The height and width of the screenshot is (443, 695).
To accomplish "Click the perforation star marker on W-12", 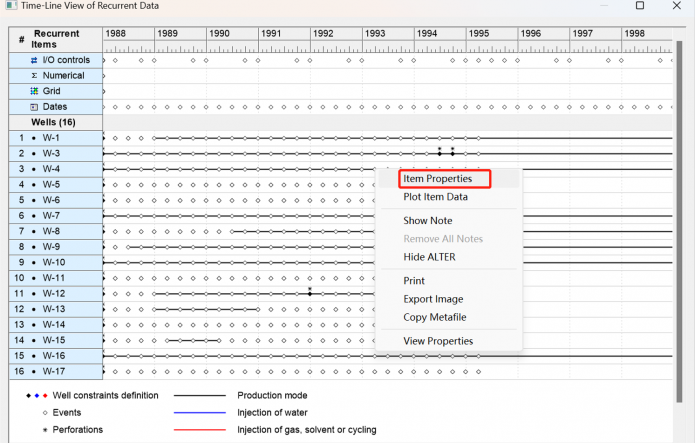I will 310,291.
